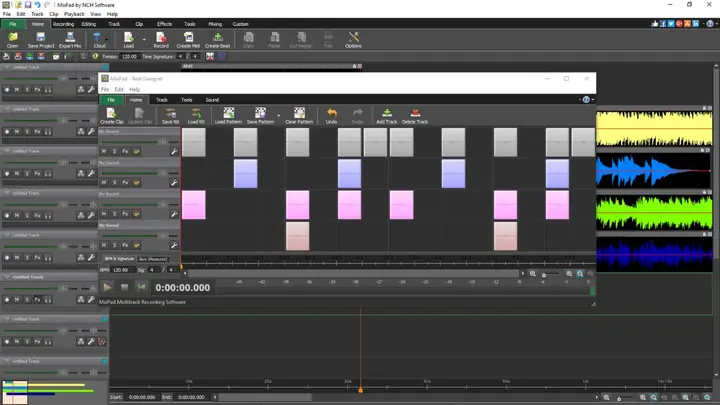Open the Beat Designer help dropdown arrow
The height and width of the screenshot is (405, 720).
593,100
